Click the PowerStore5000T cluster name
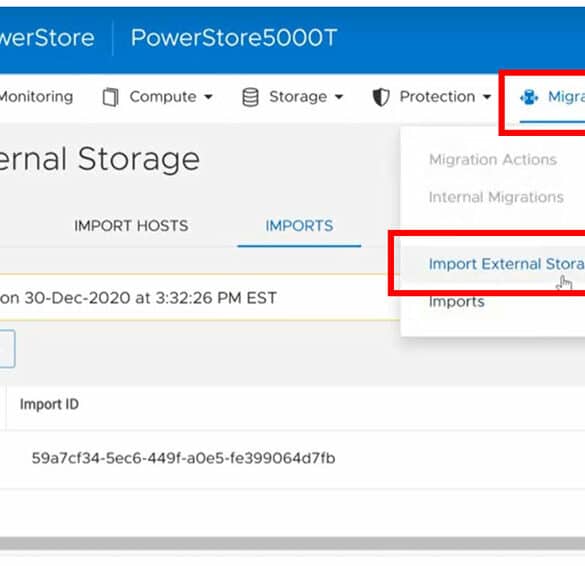 234,38
